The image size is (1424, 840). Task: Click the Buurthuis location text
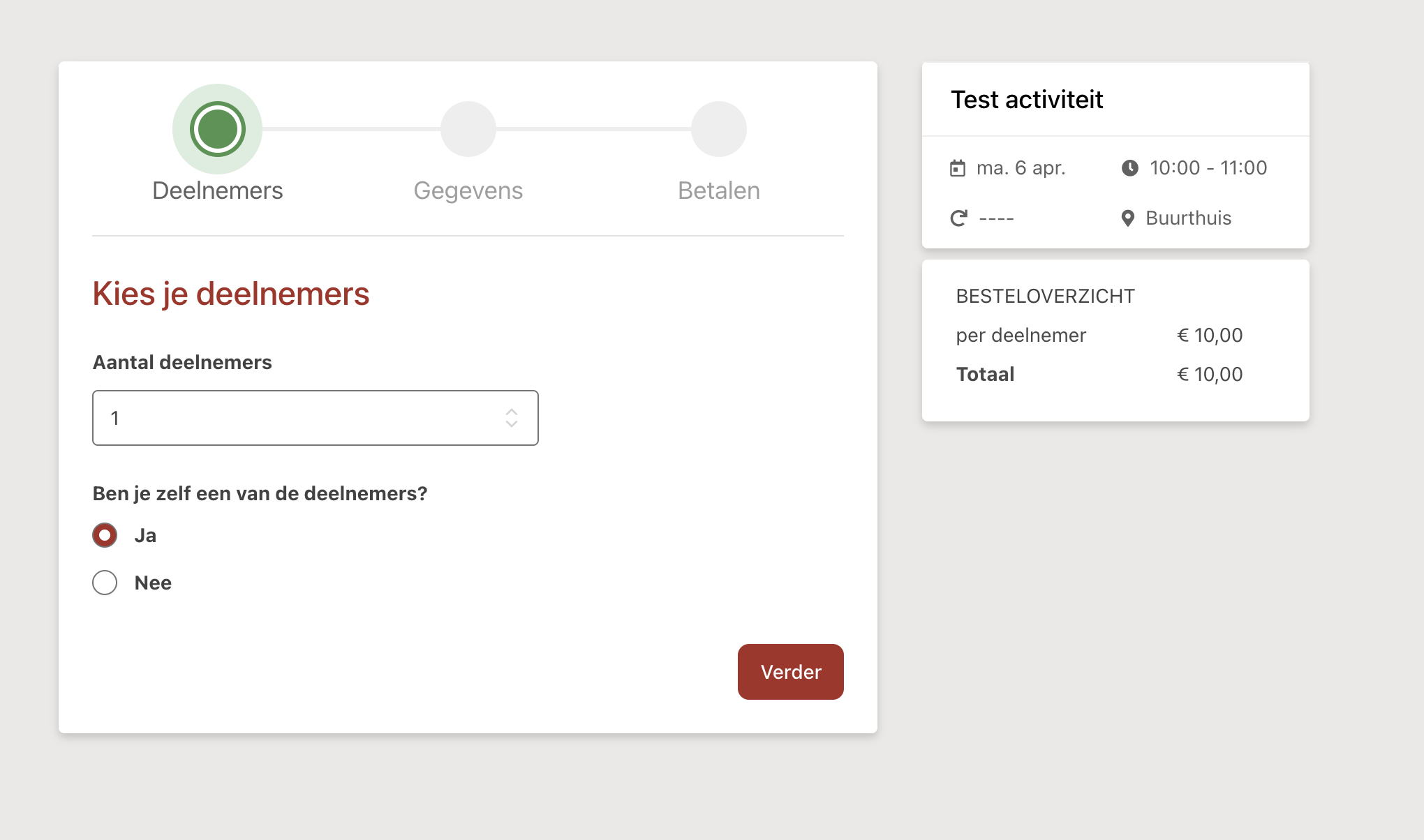coord(1188,218)
